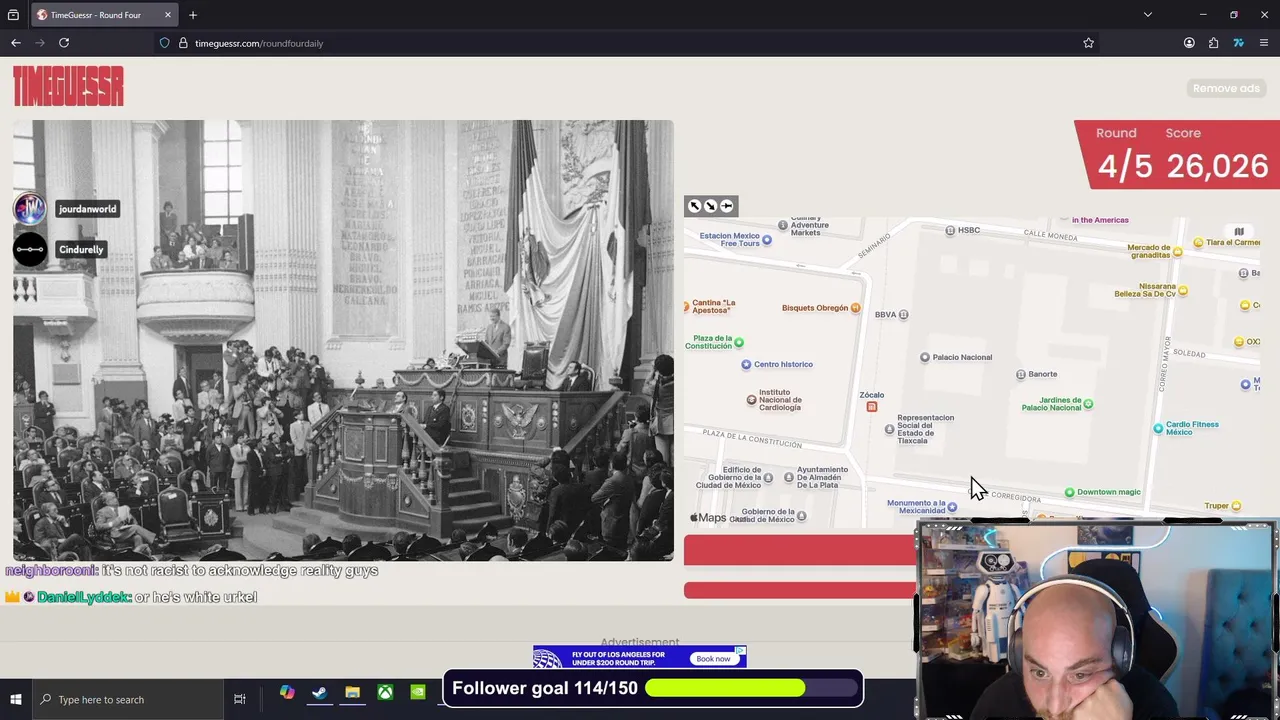Open a new browser tab
The width and height of the screenshot is (1280, 720).
pos(193,15)
